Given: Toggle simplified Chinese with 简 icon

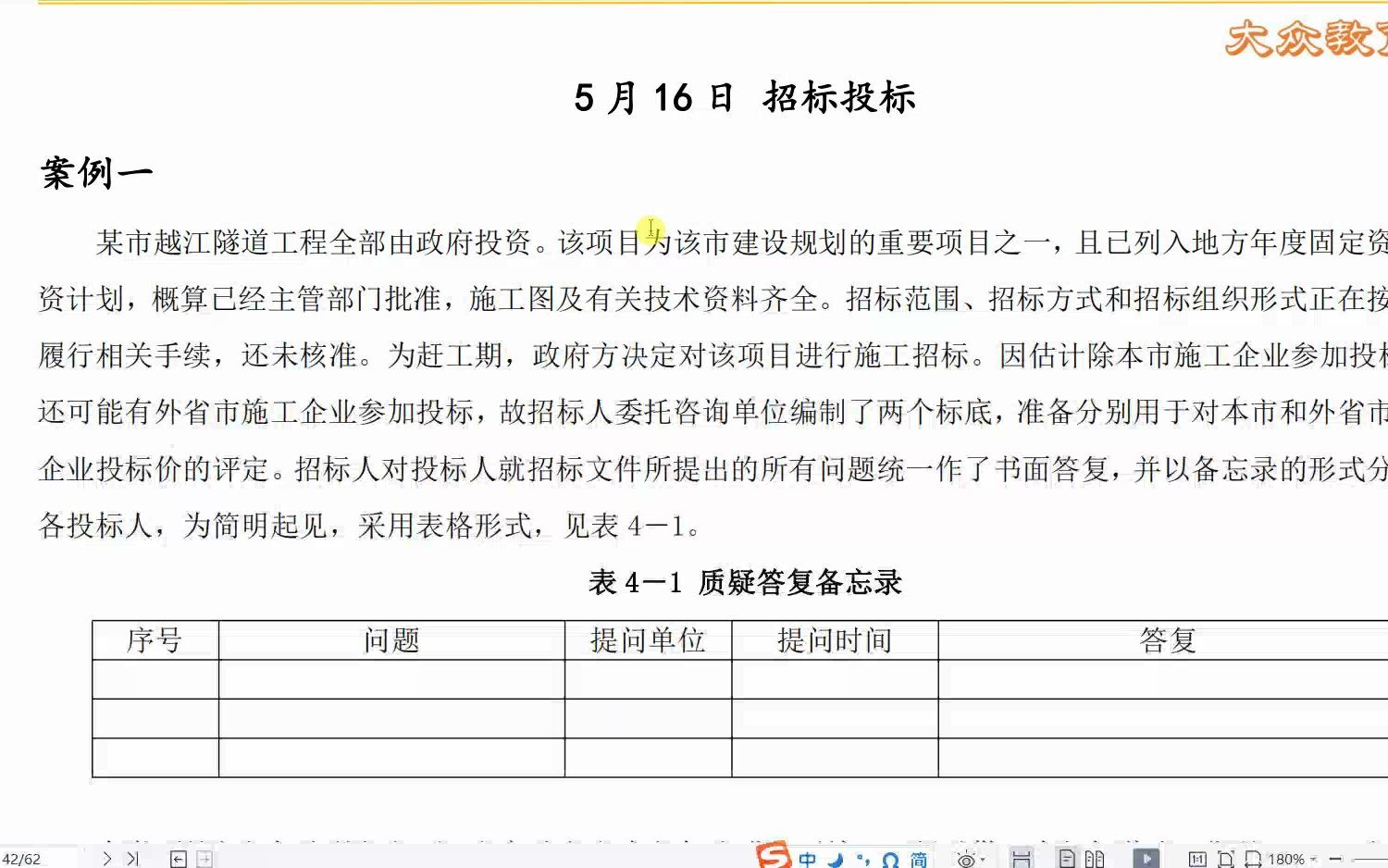Looking at the screenshot, I should [x=922, y=859].
